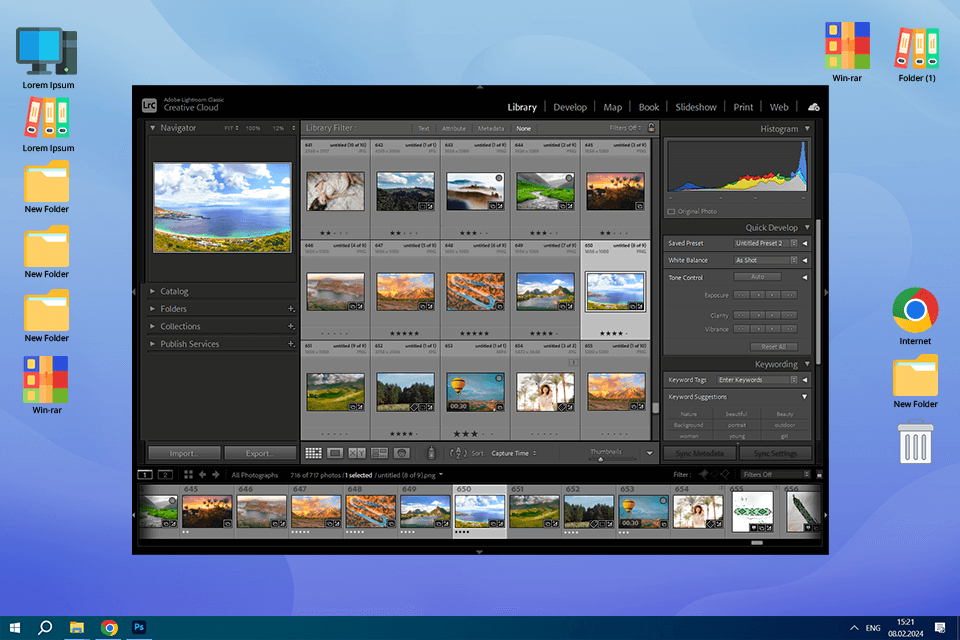Select the Painter spray can tool
Screen dimensions: 960x640
[x=431, y=453]
